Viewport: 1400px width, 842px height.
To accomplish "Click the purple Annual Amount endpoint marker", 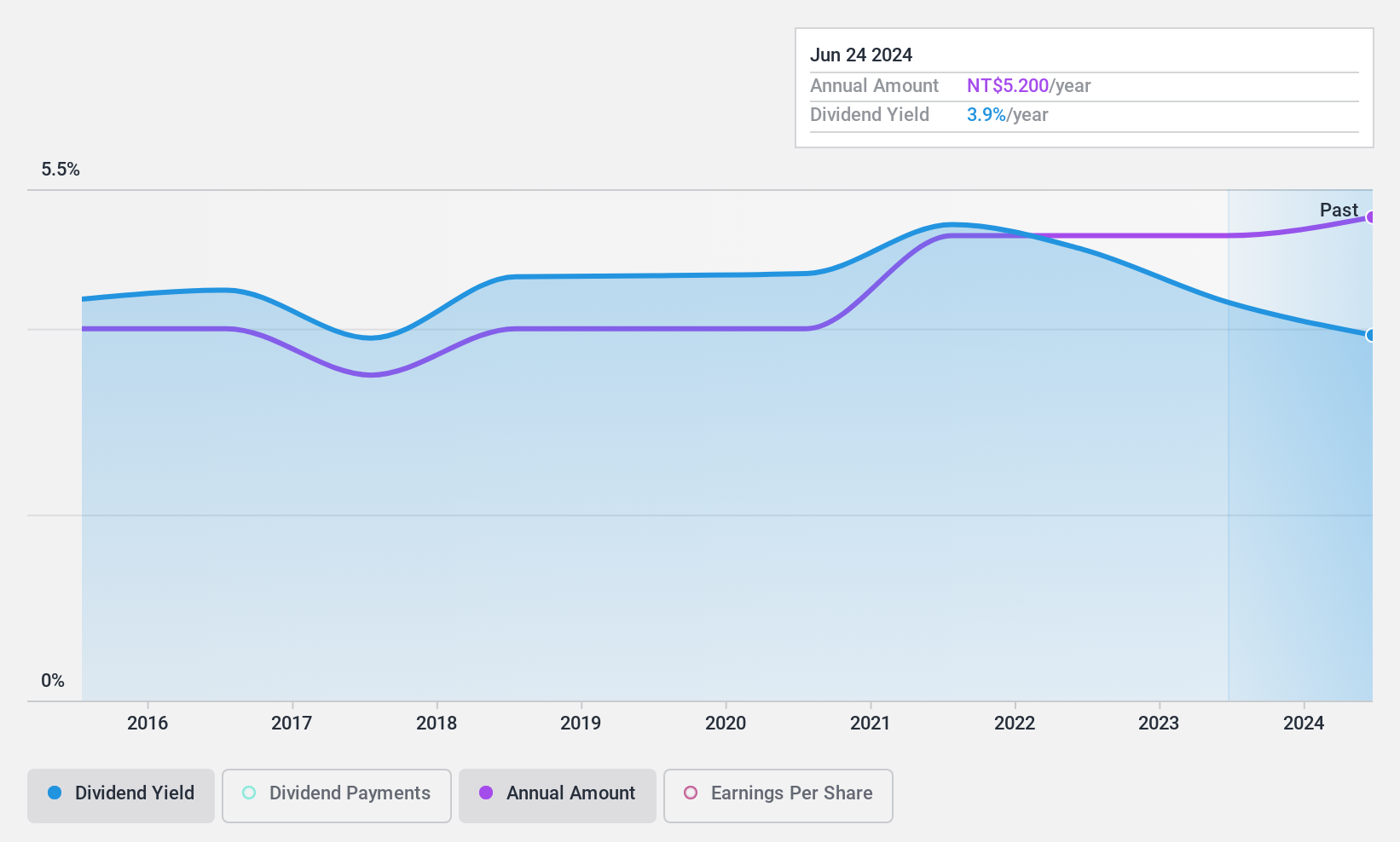I will point(1371,217).
